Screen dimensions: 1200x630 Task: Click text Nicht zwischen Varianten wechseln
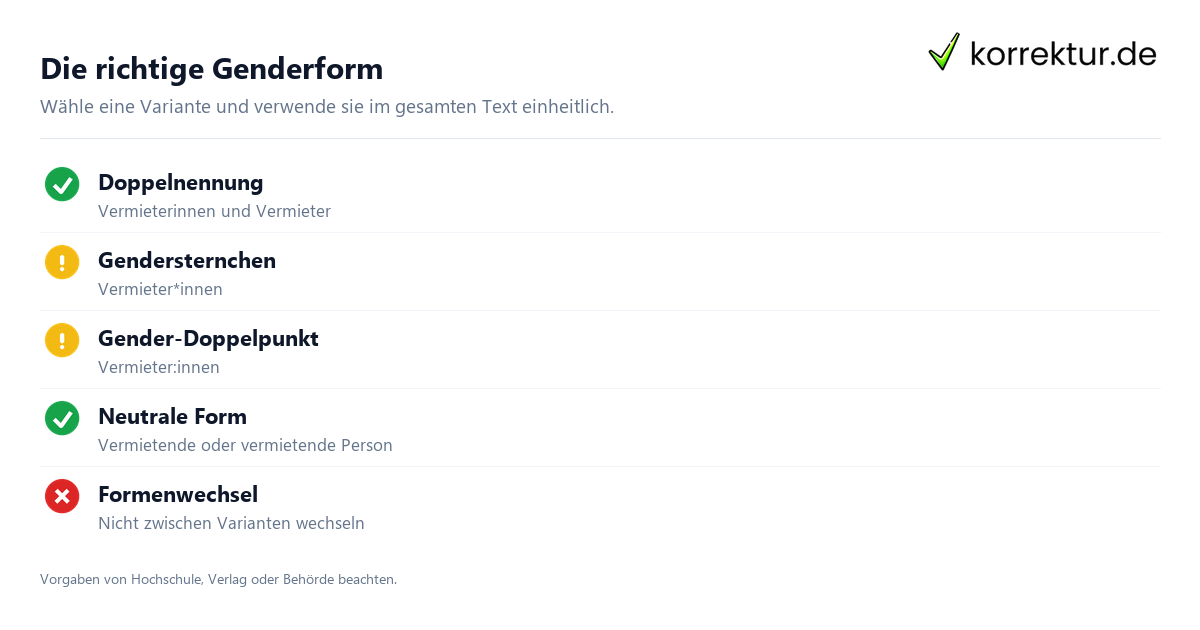pyautogui.click(x=231, y=523)
